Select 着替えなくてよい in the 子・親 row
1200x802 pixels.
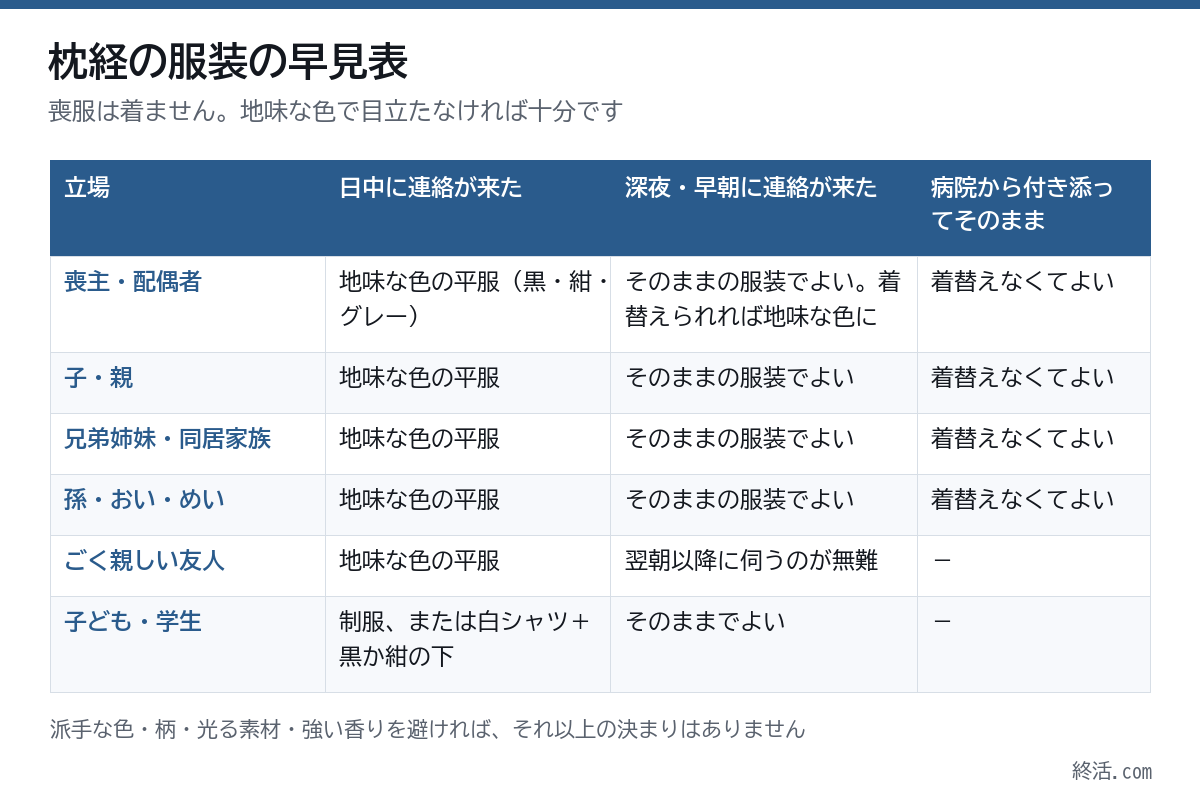tap(1034, 383)
